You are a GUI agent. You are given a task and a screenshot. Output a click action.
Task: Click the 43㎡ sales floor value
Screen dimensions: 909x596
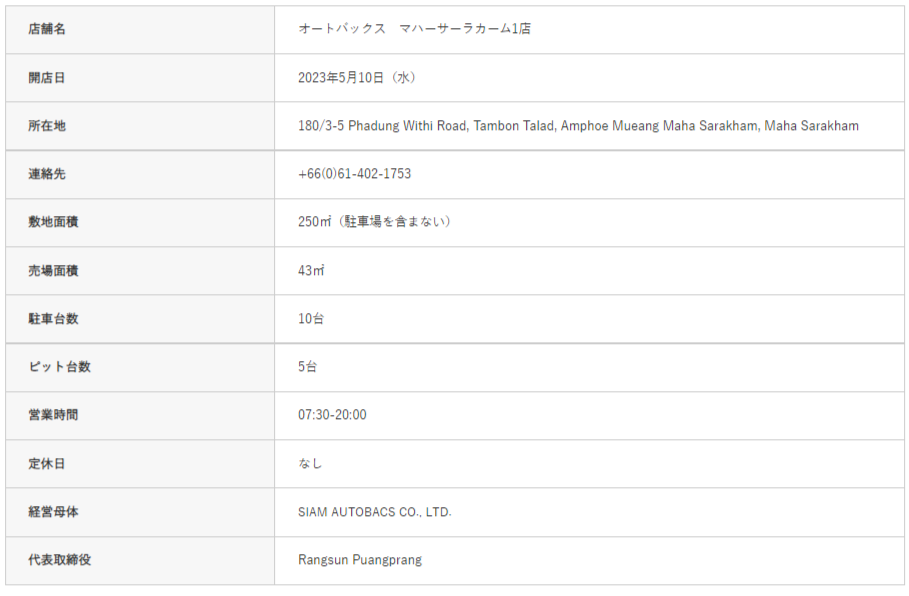(x=311, y=270)
